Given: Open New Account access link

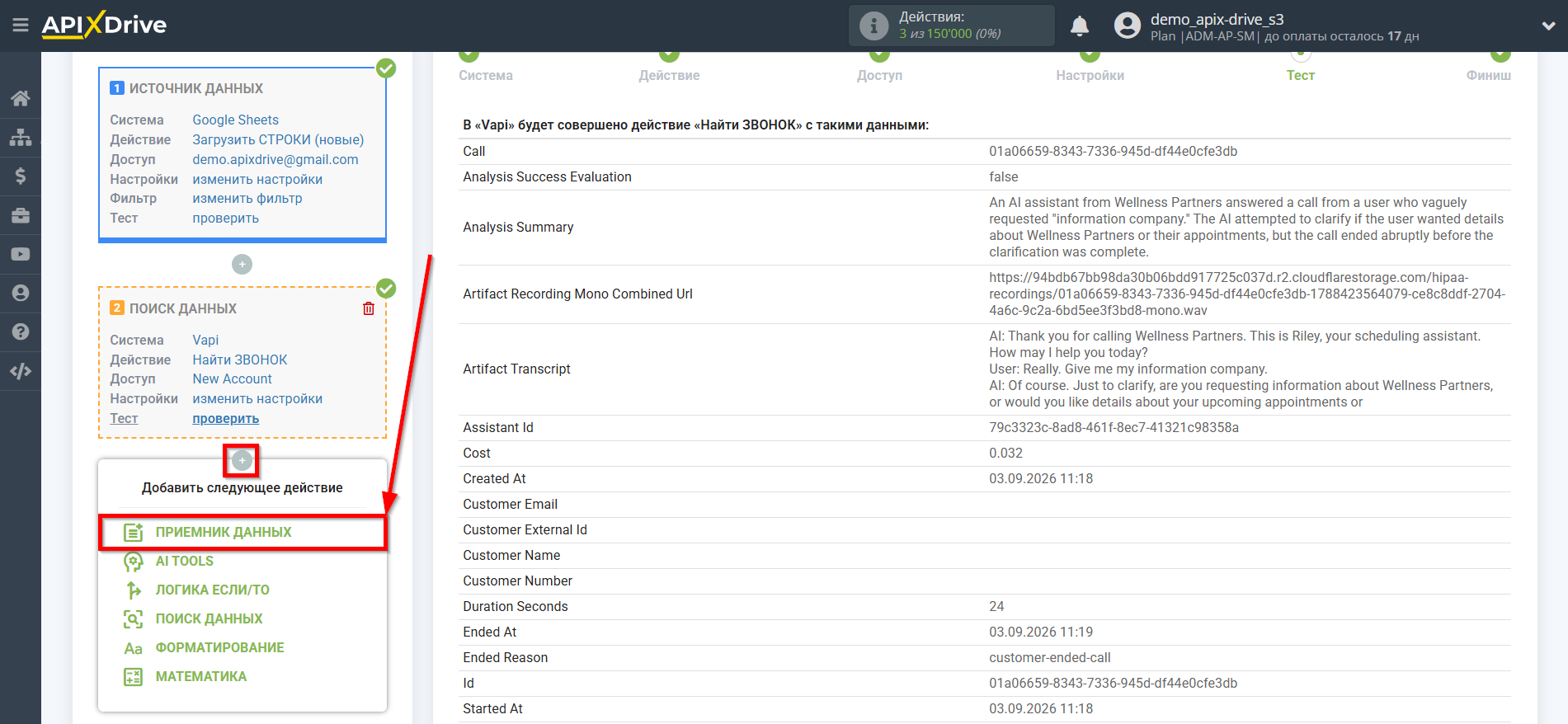Looking at the screenshot, I should coord(233,379).
